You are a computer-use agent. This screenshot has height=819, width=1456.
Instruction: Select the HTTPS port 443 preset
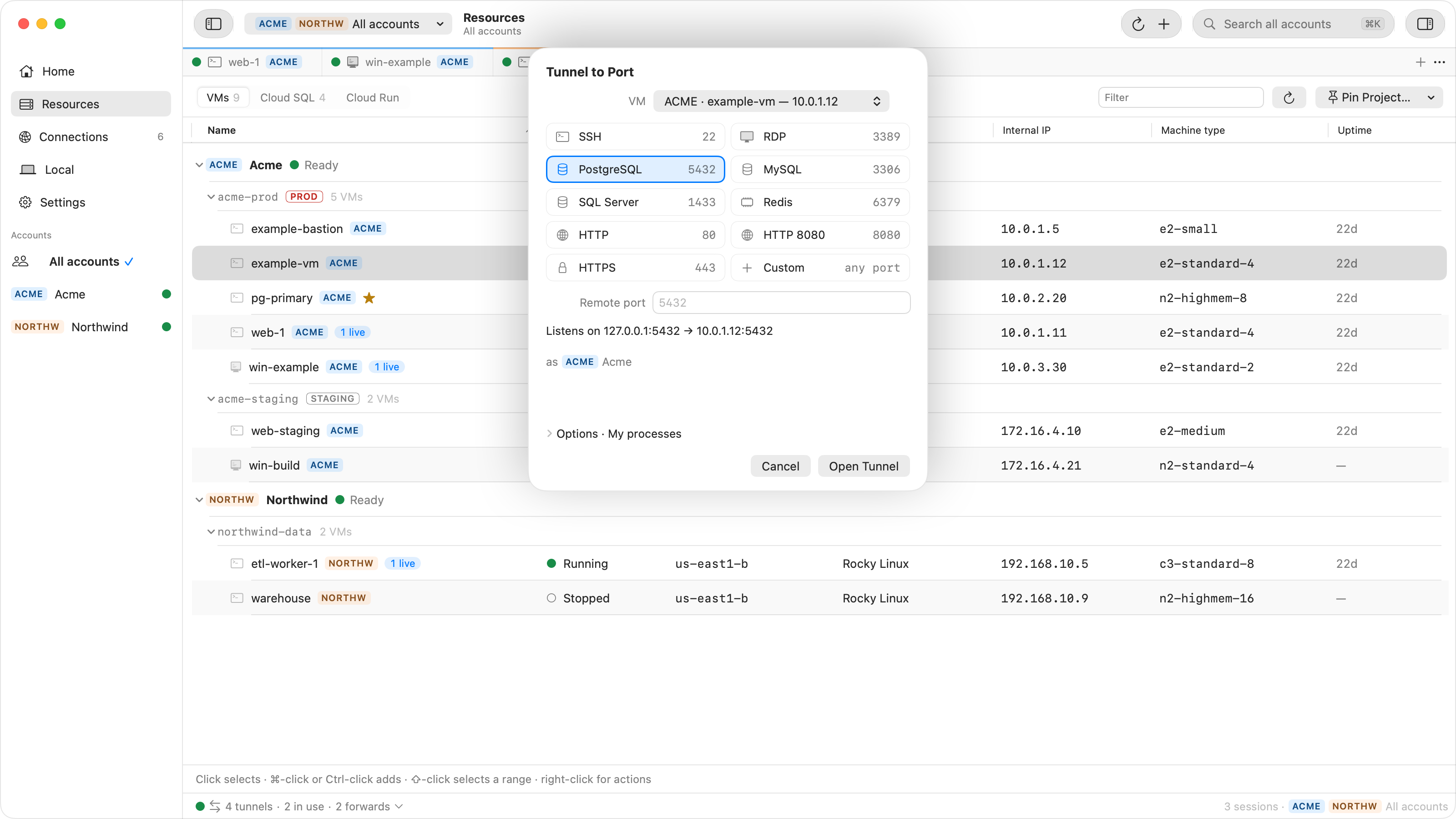pyautogui.click(x=635, y=268)
